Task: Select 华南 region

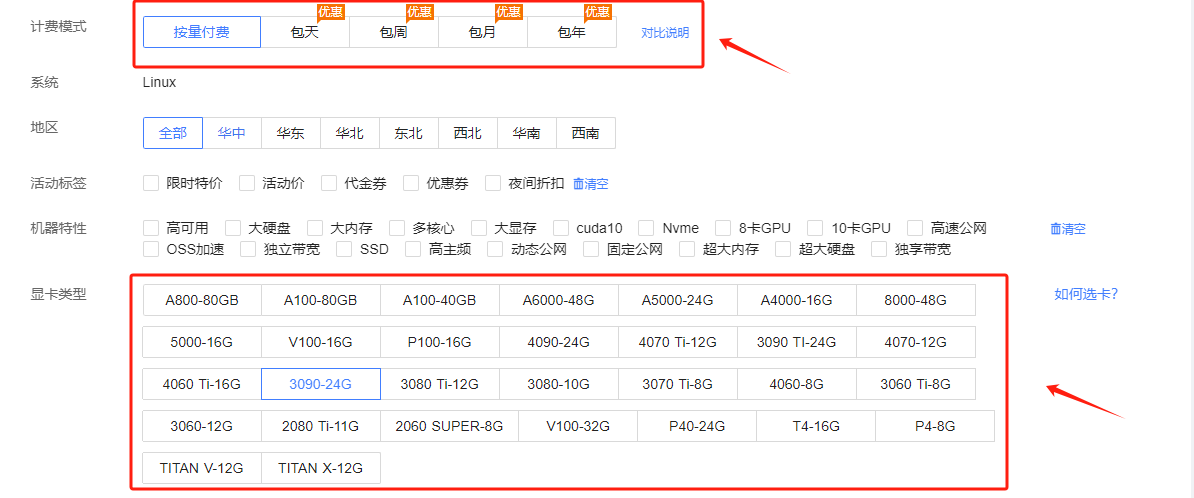Action: (527, 133)
